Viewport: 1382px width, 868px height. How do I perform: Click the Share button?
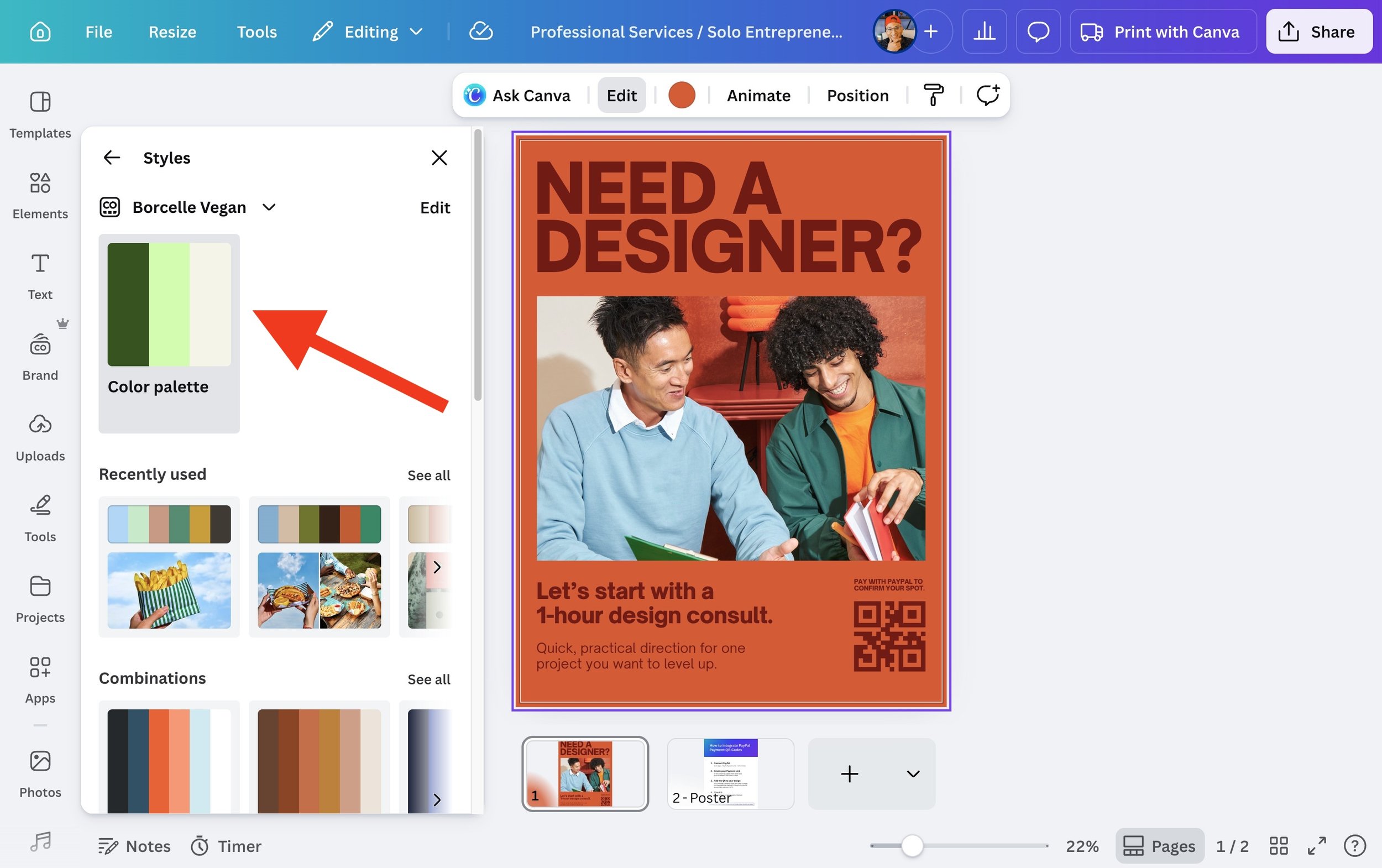tap(1319, 32)
